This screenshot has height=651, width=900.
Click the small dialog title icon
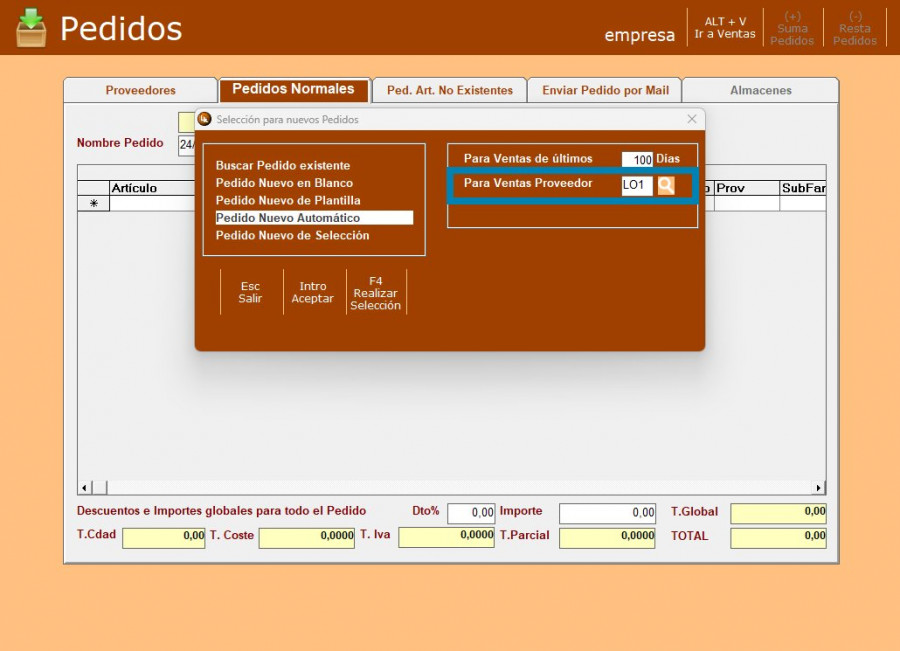pyautogui.click(x=205, y=119)
